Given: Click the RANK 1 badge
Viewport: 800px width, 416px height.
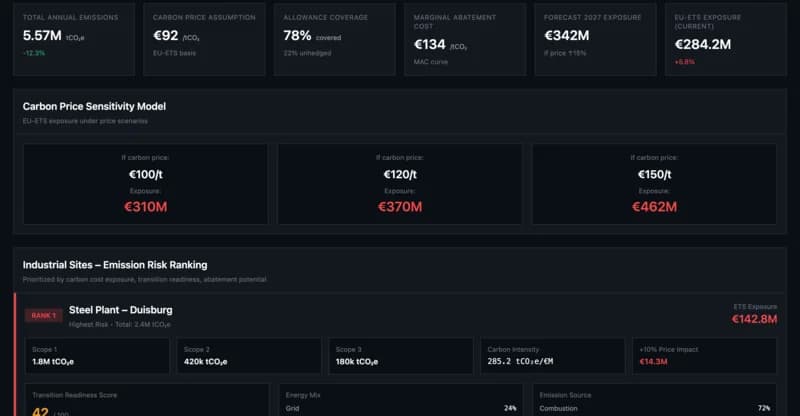Looking at the screenshot, I should 44,315.
